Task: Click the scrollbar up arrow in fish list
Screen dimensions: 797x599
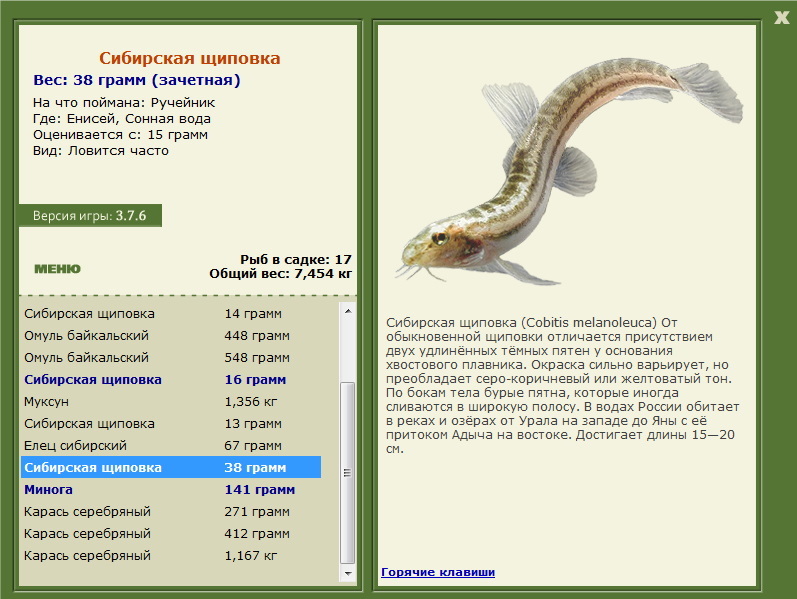Action: pyautogui.click(x=348, y=311)
